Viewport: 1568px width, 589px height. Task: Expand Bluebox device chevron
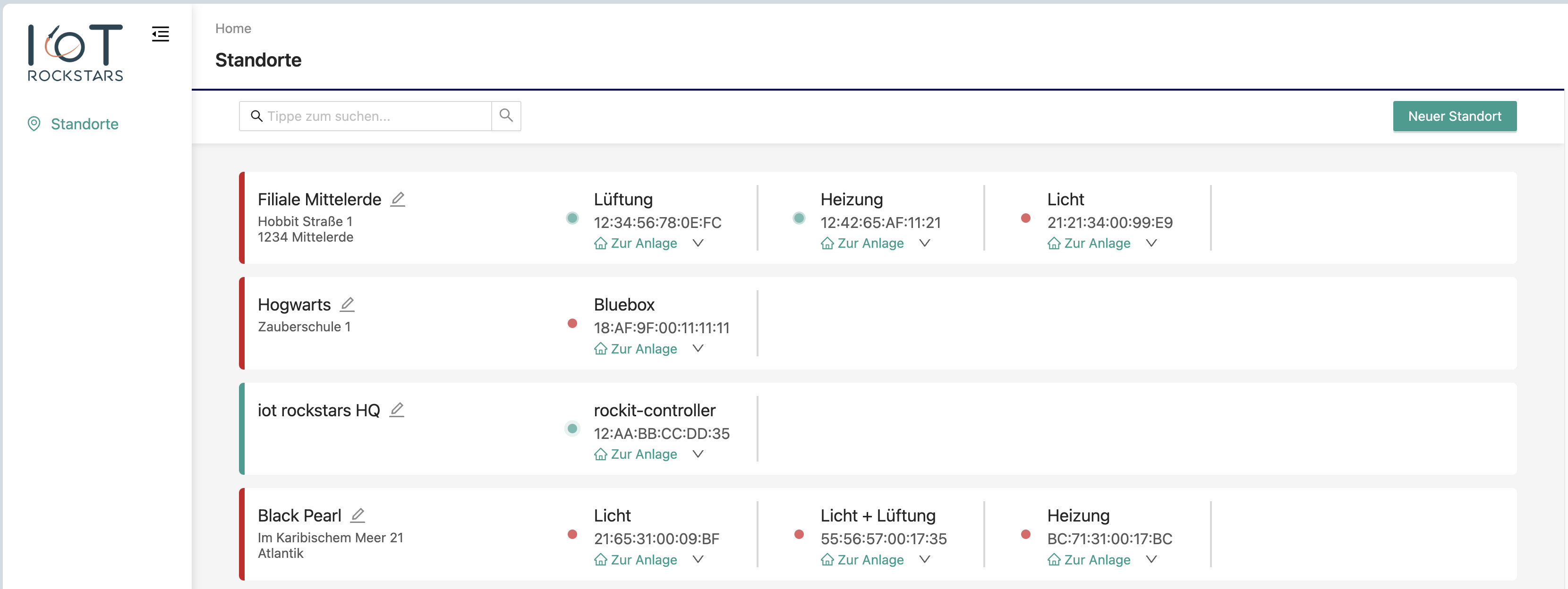point(698,348)
